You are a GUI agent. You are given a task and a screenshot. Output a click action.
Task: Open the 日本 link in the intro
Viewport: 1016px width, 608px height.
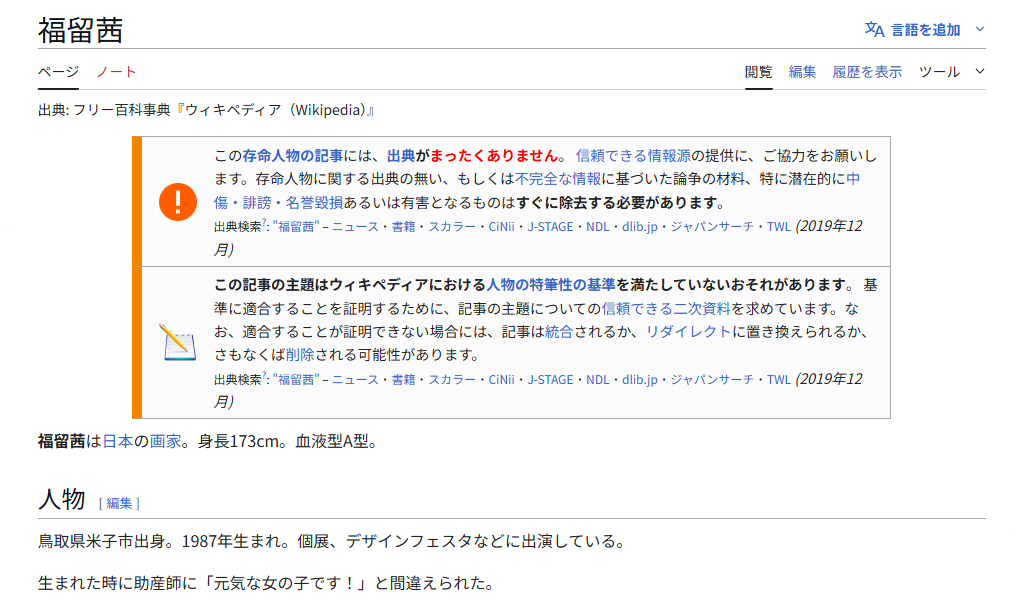tap(118, 441)
